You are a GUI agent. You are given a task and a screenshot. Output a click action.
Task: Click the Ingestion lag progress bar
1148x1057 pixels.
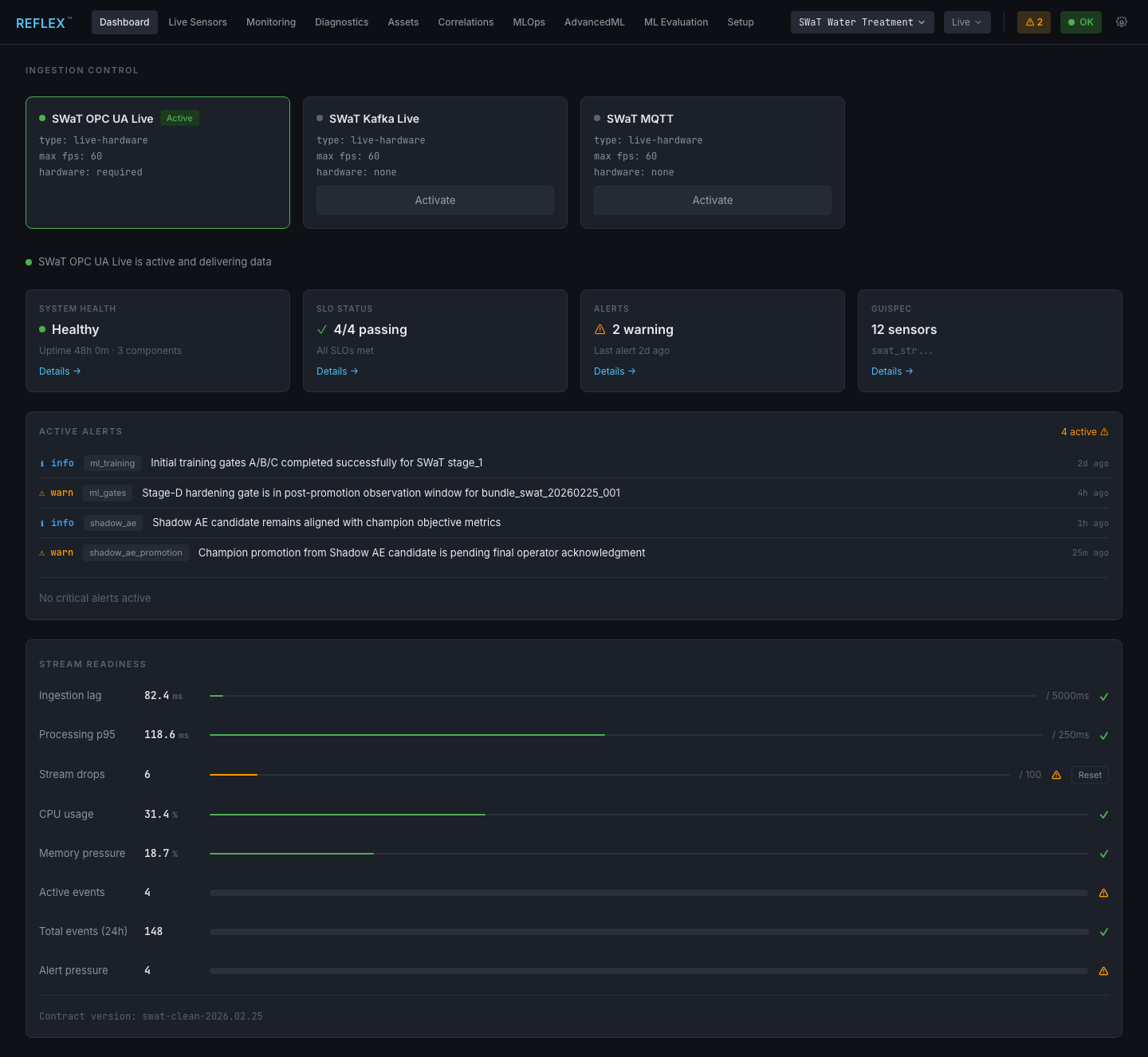point(623,696)
